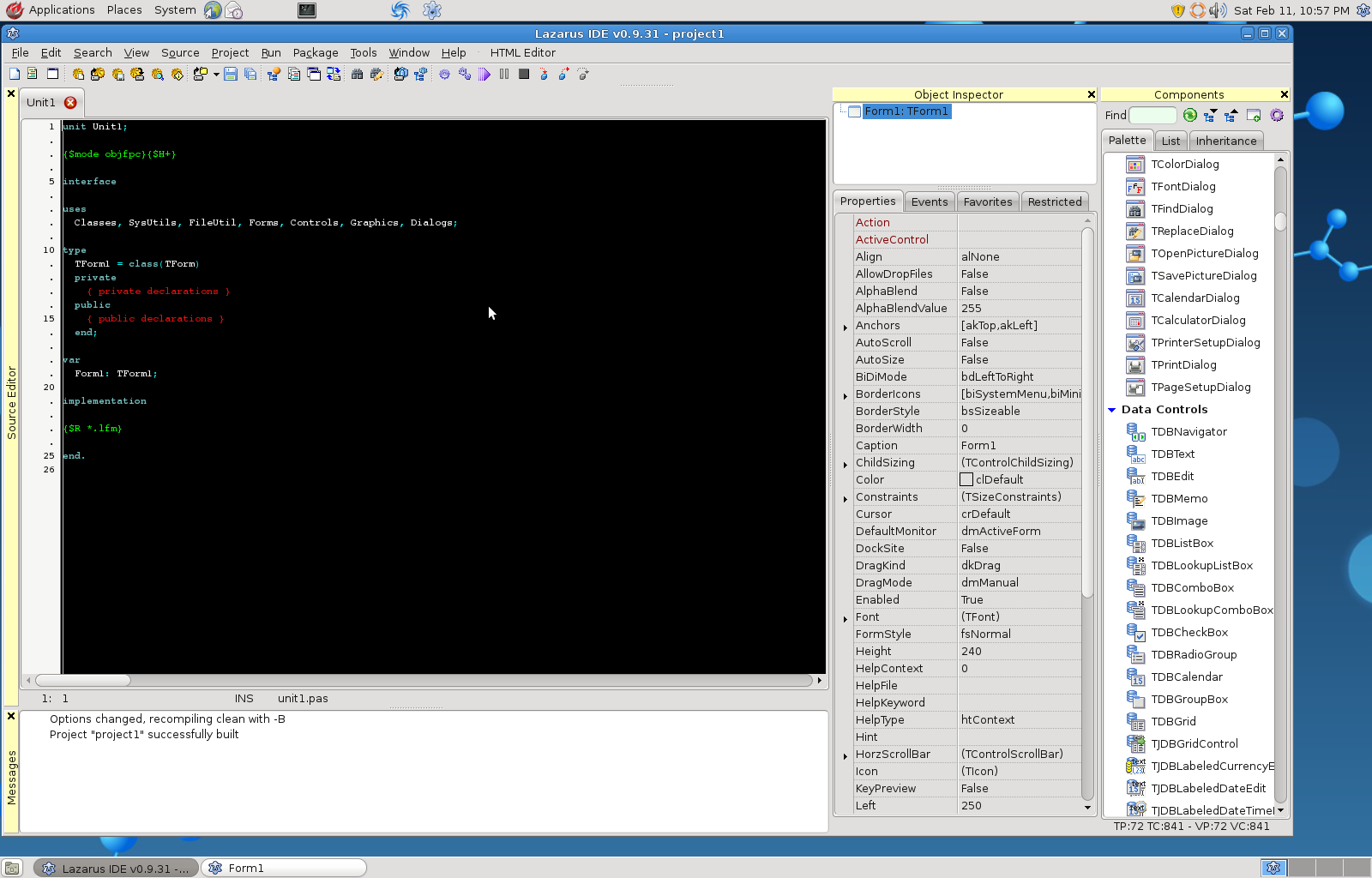Image resolution: width=1372 pixels, height=878 pixels.
Task: Click the collapse-all tree icon in Components
Action: [x=1231, y=115]
